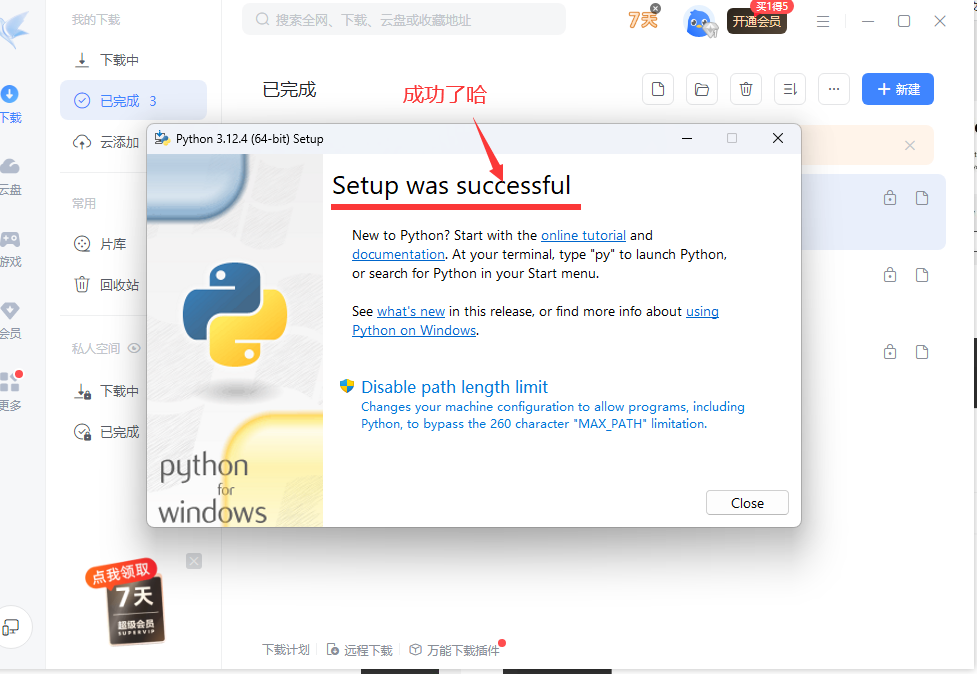Minimize the Python Setup dialog
Viewport: 977px width, 674px height.
pos(687,138)
